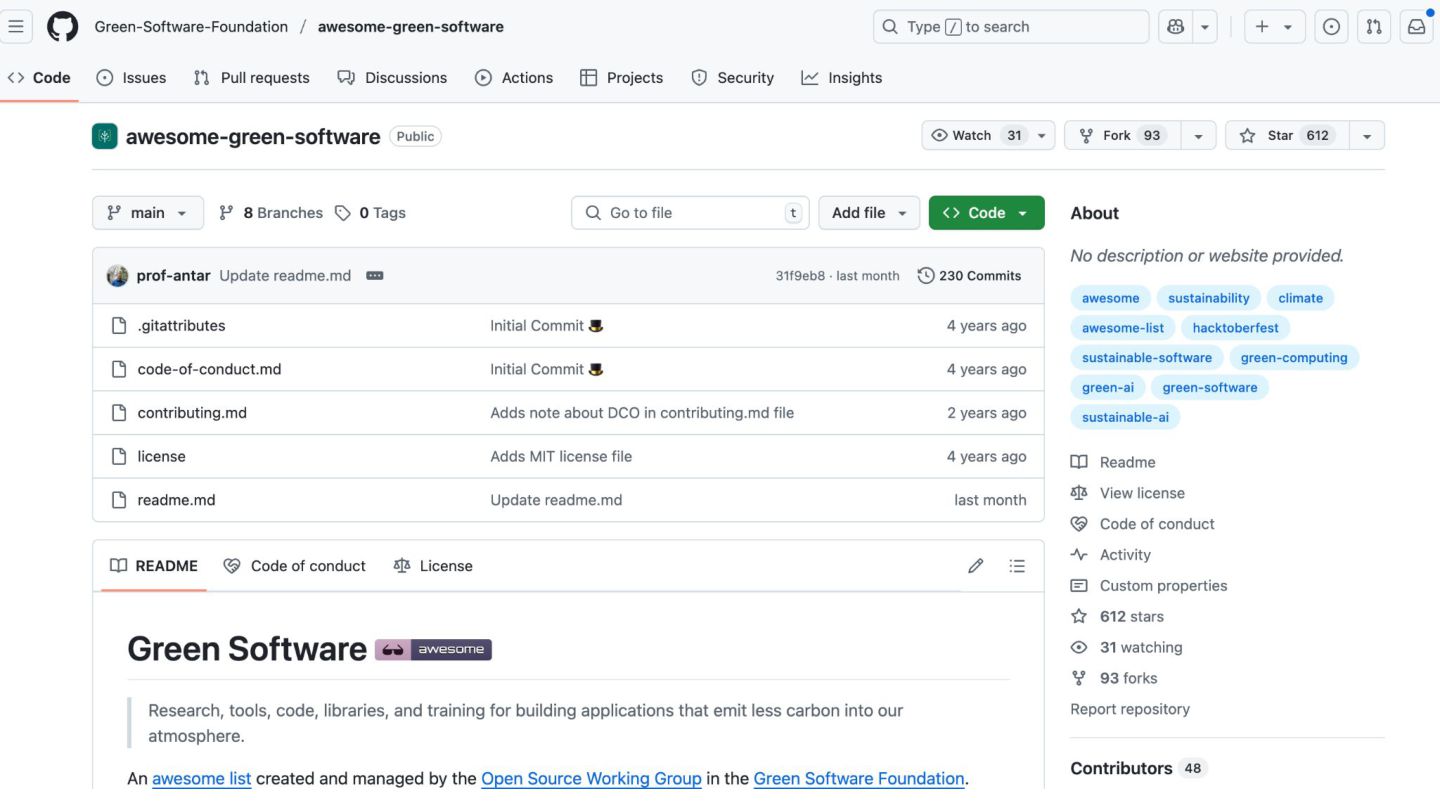Viewport: 1440px width, 810px height.
Task: Click the Go to file search field
Action: pyautogui.click(x=690, y=213)
